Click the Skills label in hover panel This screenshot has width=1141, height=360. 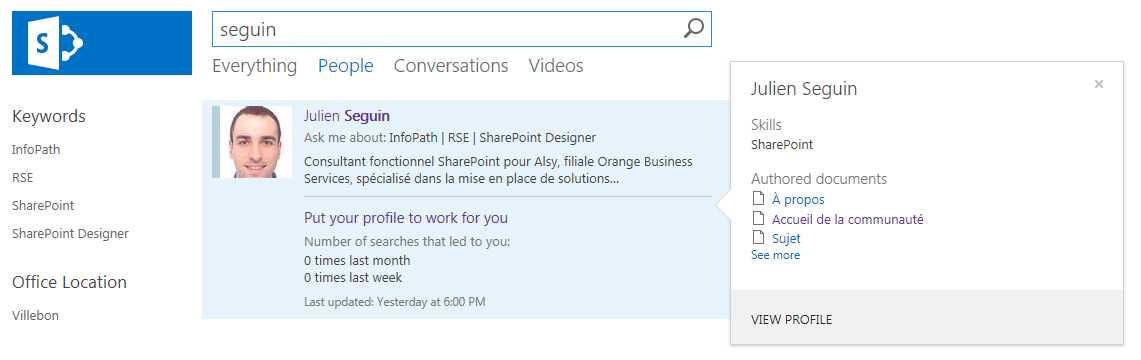tap(766, 125)
